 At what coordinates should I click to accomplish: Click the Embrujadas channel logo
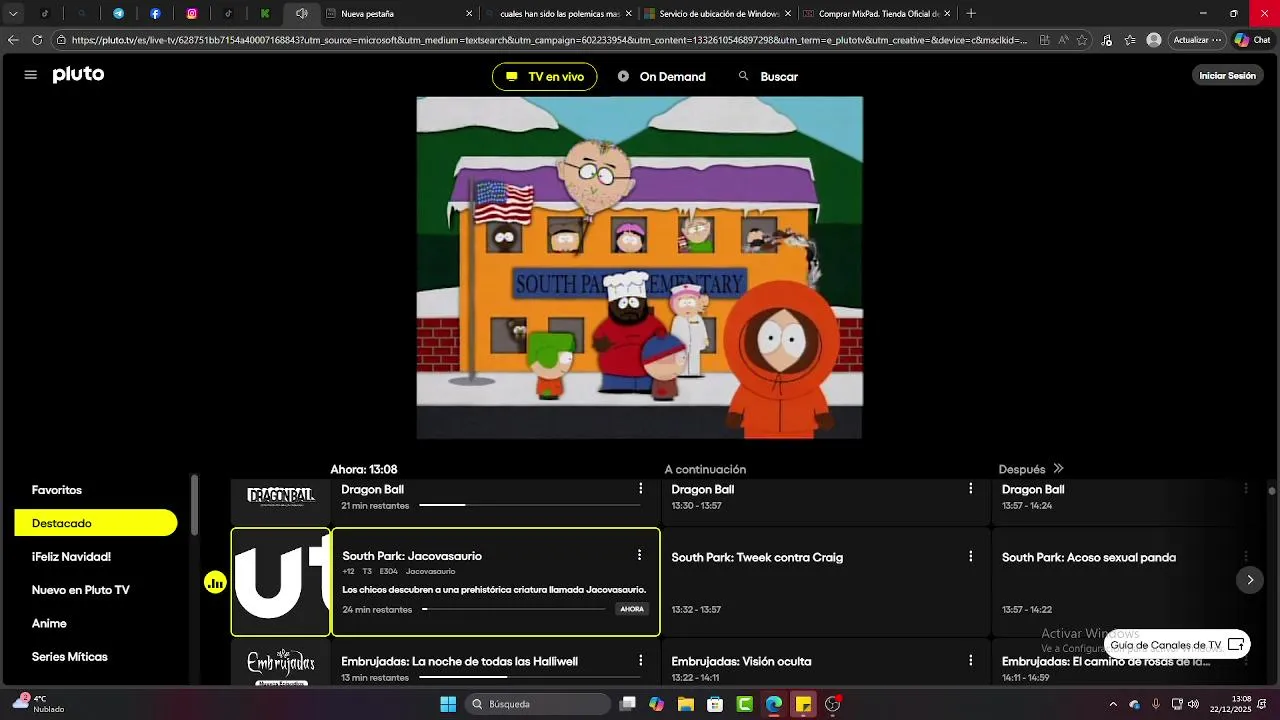point(281,666)
